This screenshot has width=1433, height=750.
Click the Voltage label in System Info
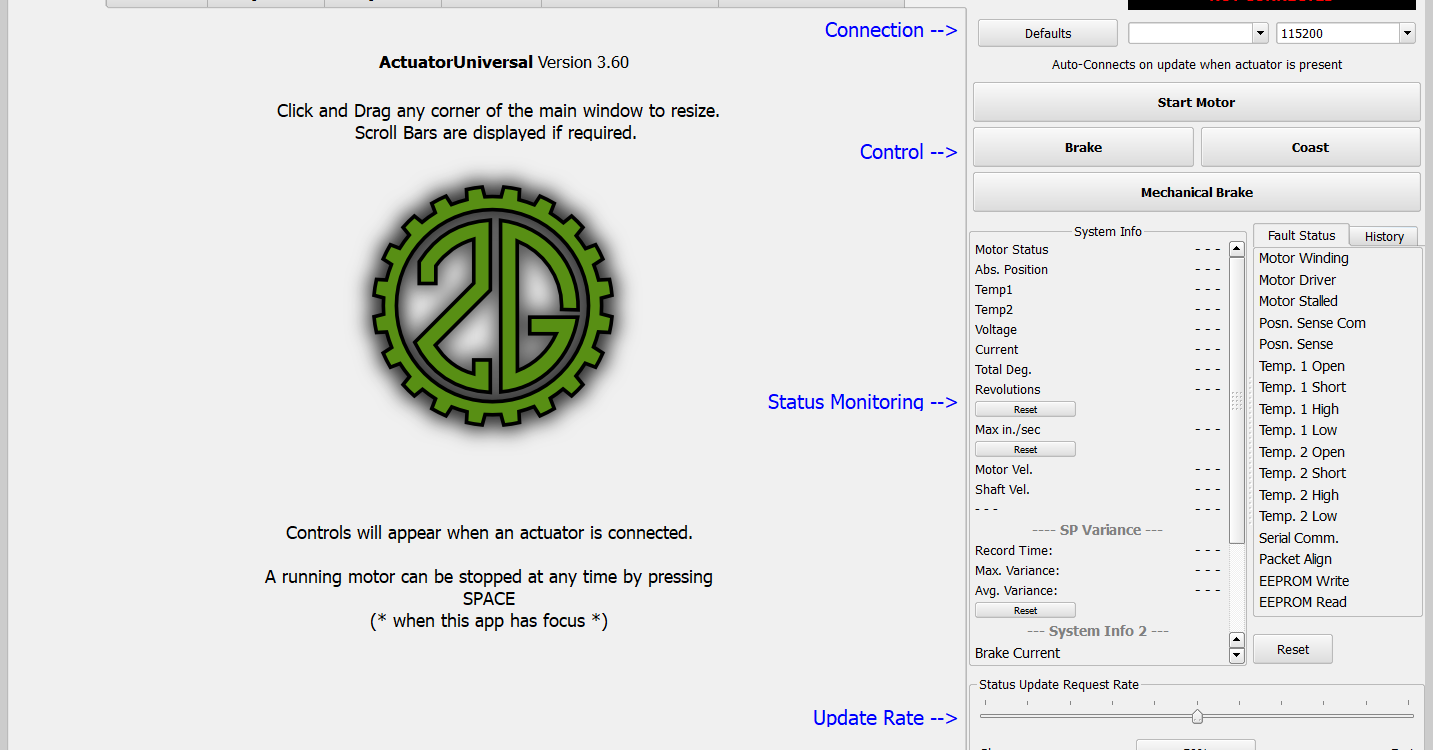click(x=996, y=330)
